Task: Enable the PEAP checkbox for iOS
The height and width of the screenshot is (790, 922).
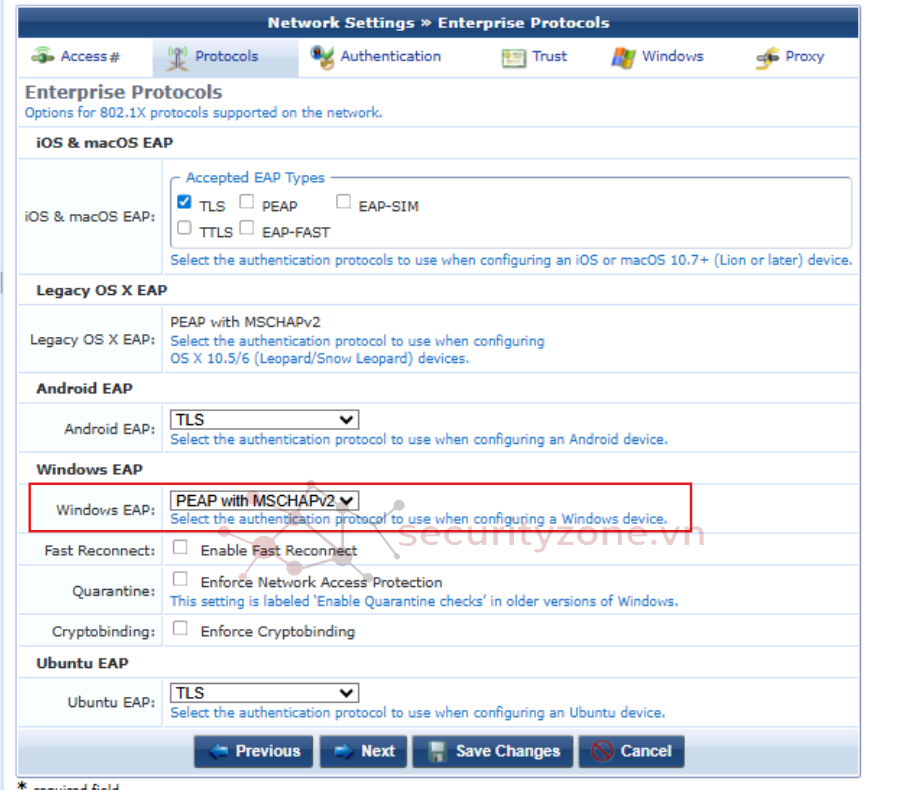Action: (246, 202)
